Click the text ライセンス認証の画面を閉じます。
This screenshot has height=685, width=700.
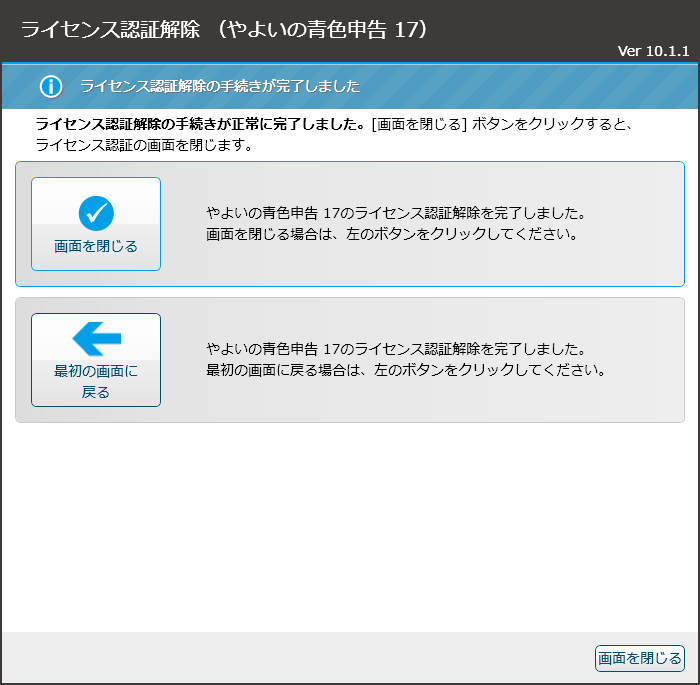pos(145,145)
